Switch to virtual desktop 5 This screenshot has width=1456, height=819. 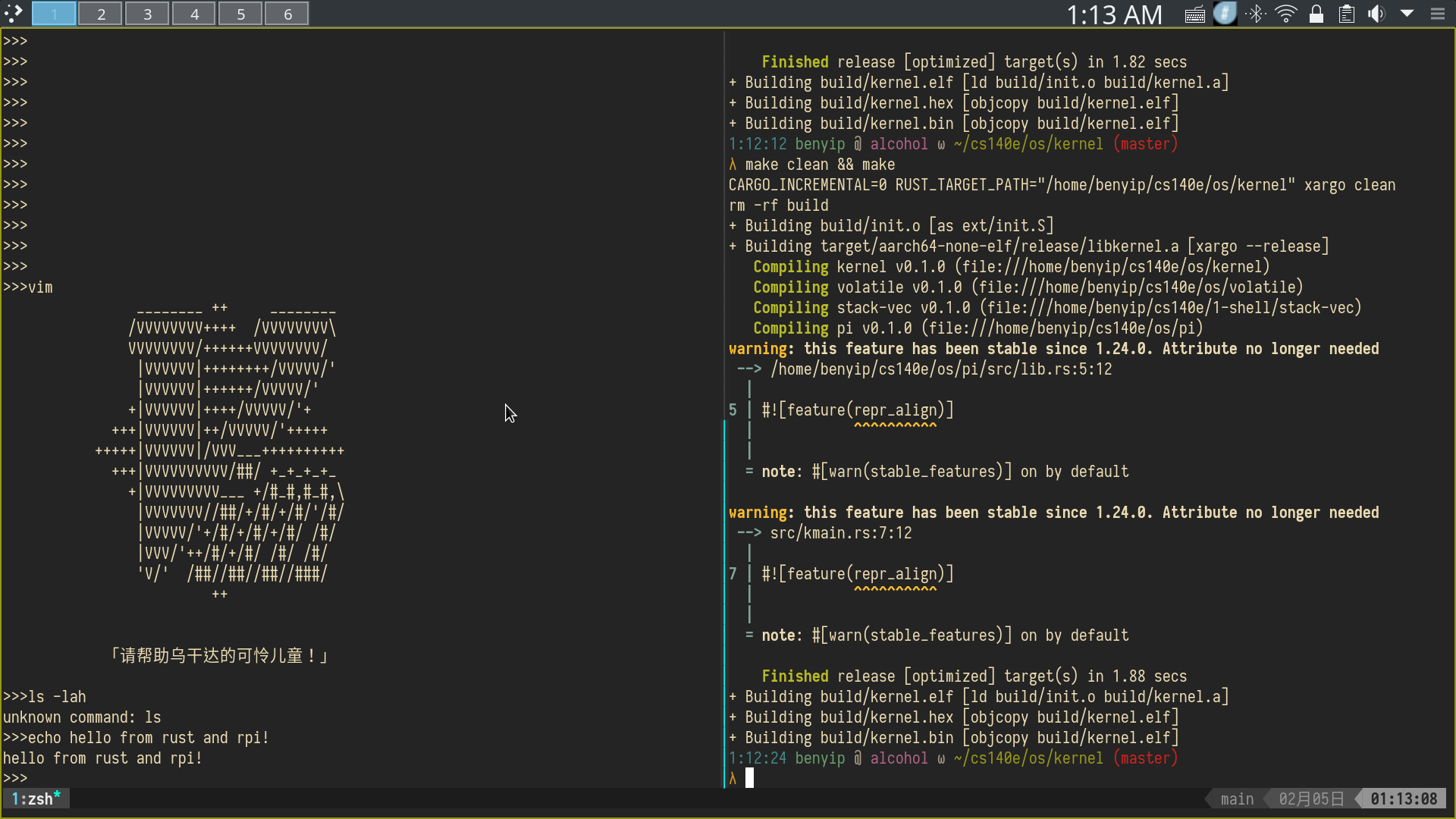coord(240,14)
